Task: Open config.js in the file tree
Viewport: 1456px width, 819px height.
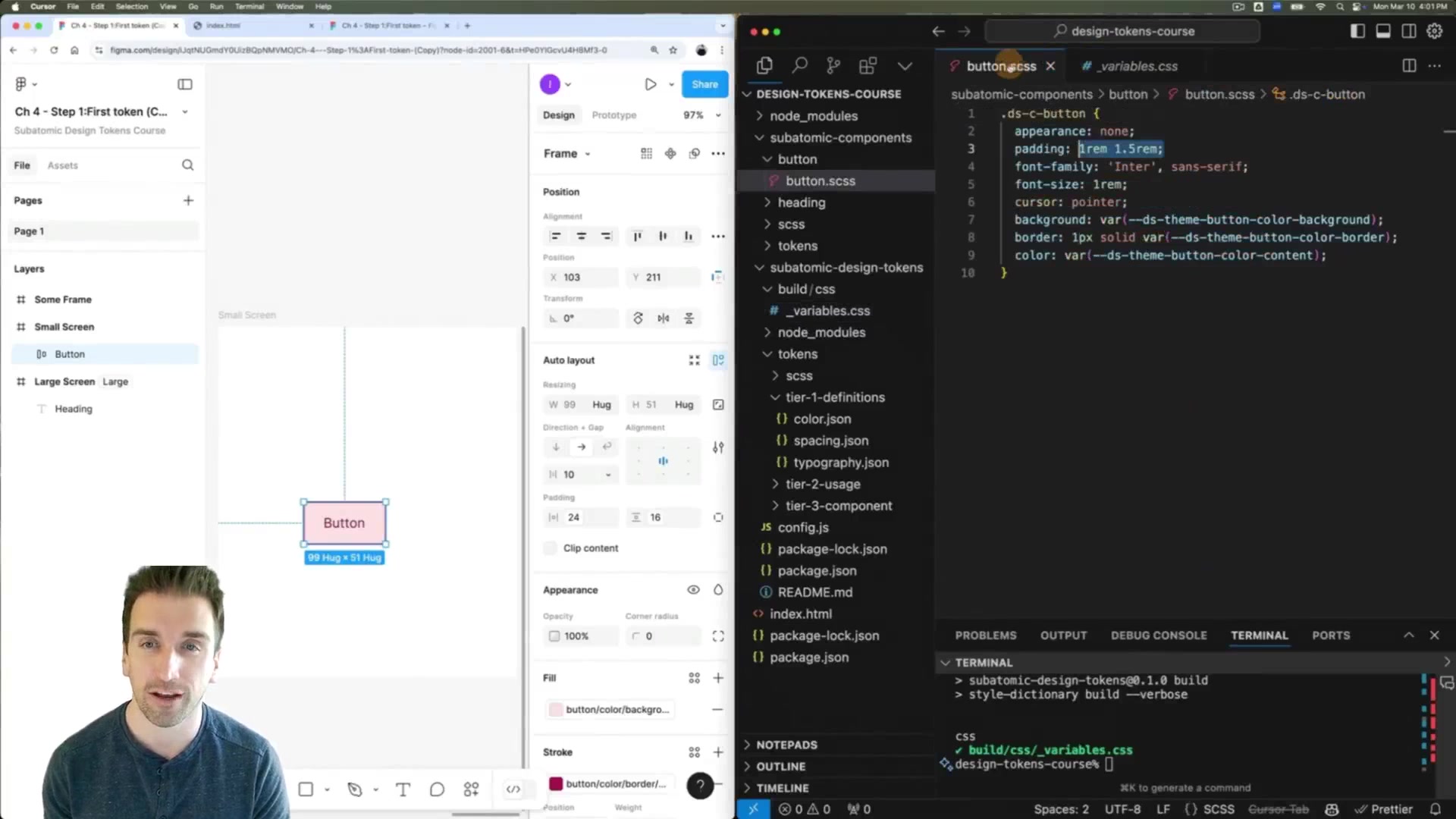Action: pyautogui.click(x=803, y=528)
